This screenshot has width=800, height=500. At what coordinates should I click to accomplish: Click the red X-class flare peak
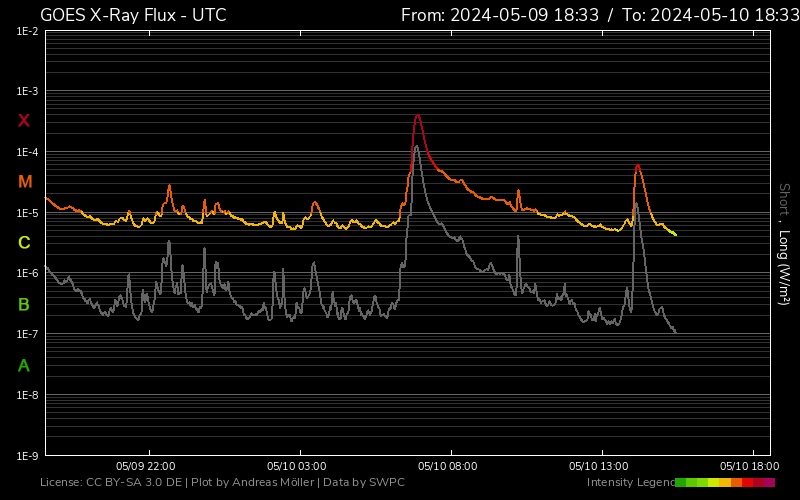pyautogui.click(x=417, y=115)
